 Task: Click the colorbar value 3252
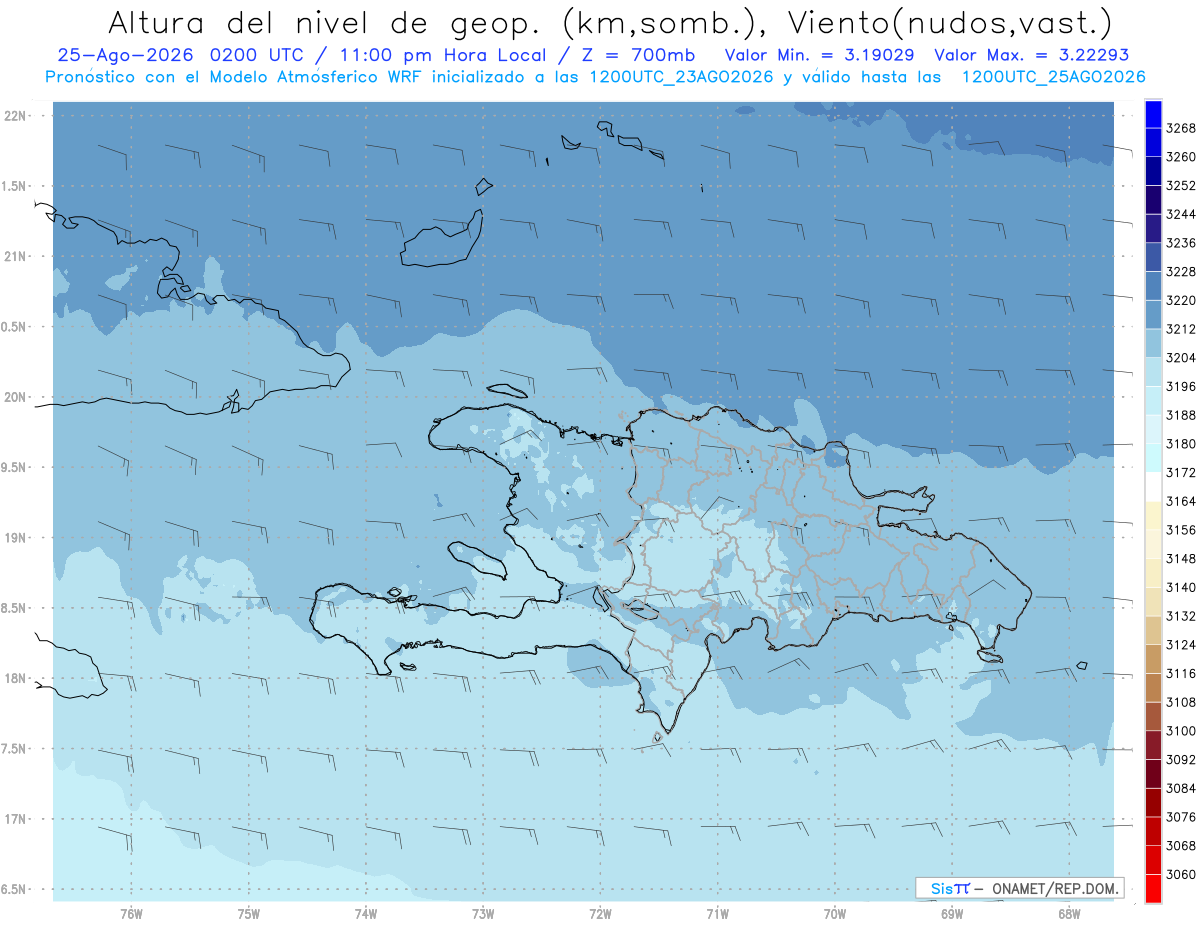pos(1181,185)
